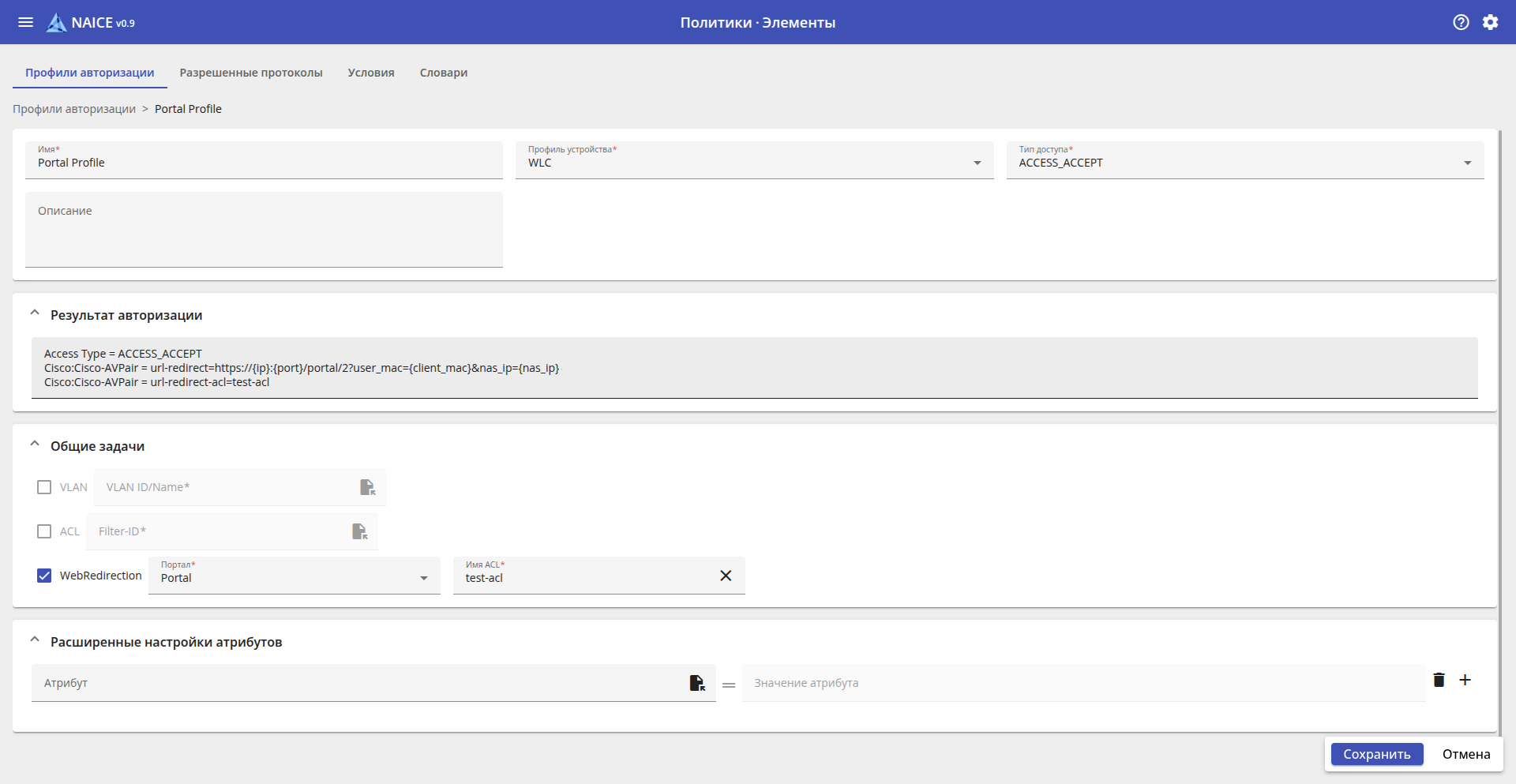
Task: Open attribute picker in Атрибут field
Action: pyautogui.click(x=696, y=683)
